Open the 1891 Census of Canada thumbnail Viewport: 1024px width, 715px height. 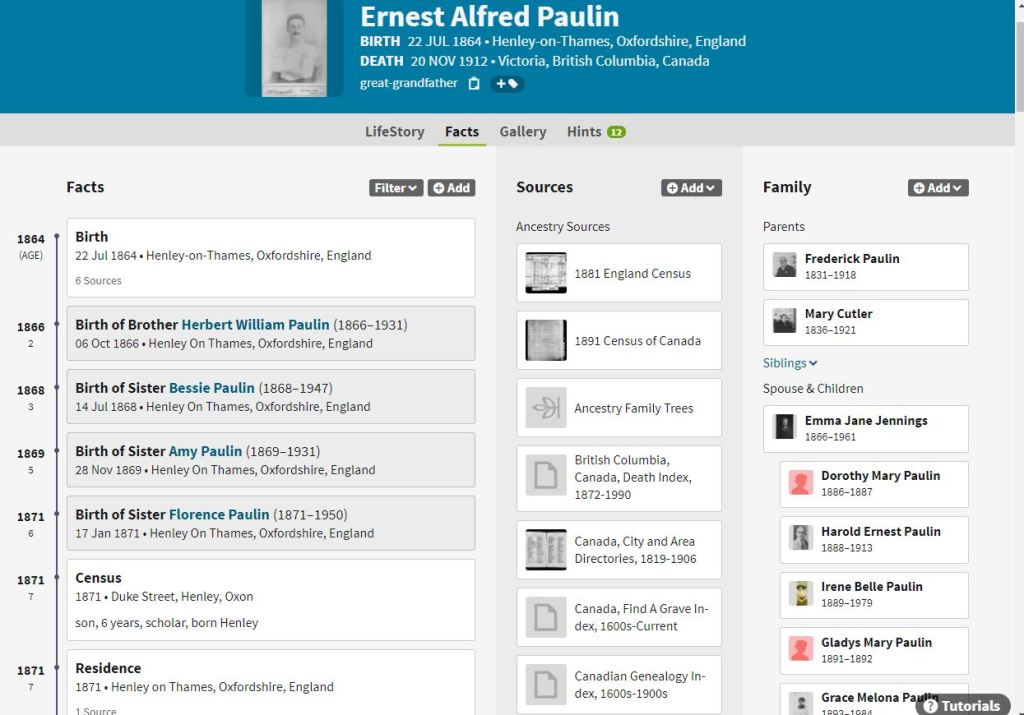[546, 341]
